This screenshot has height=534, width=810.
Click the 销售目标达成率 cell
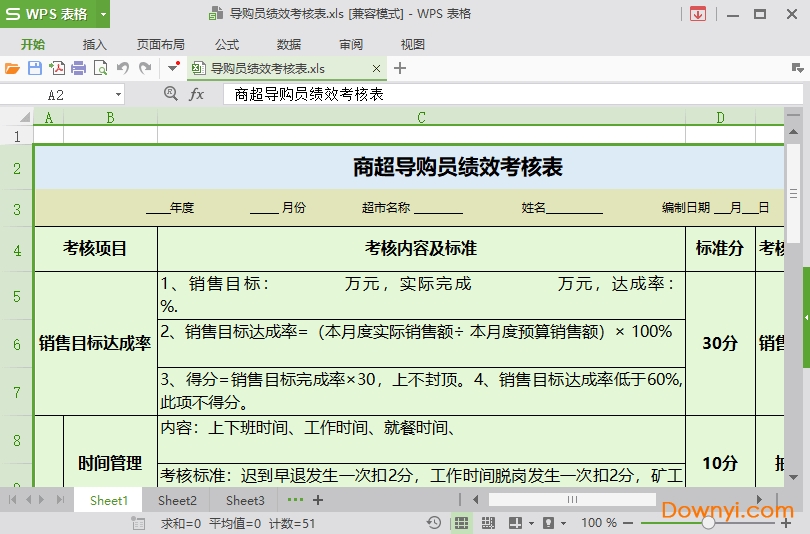tap(96, 343)
